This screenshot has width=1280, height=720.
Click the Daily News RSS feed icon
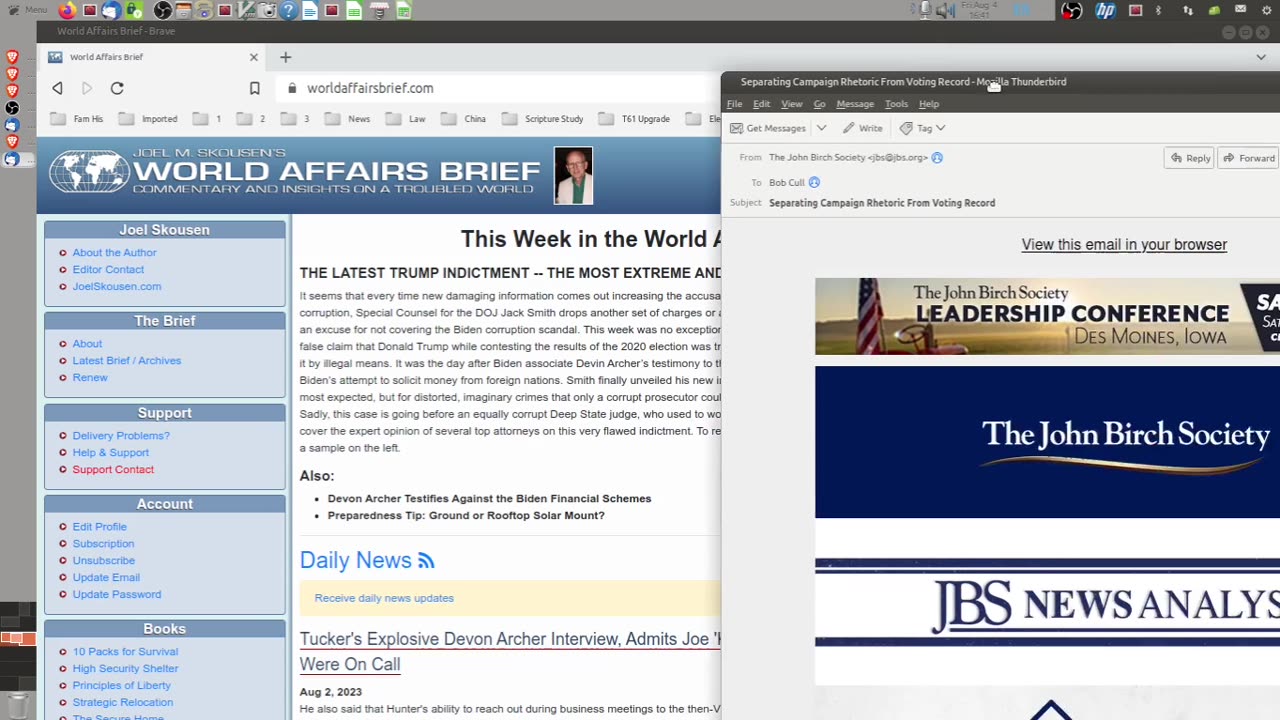click(x=426, y=561)
